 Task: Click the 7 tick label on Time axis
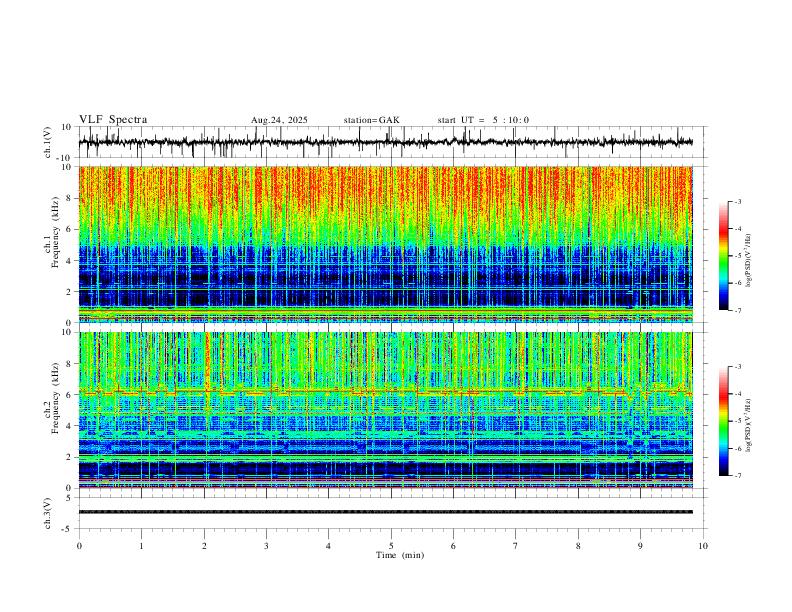pyautogui.click(x=516, y=546)
